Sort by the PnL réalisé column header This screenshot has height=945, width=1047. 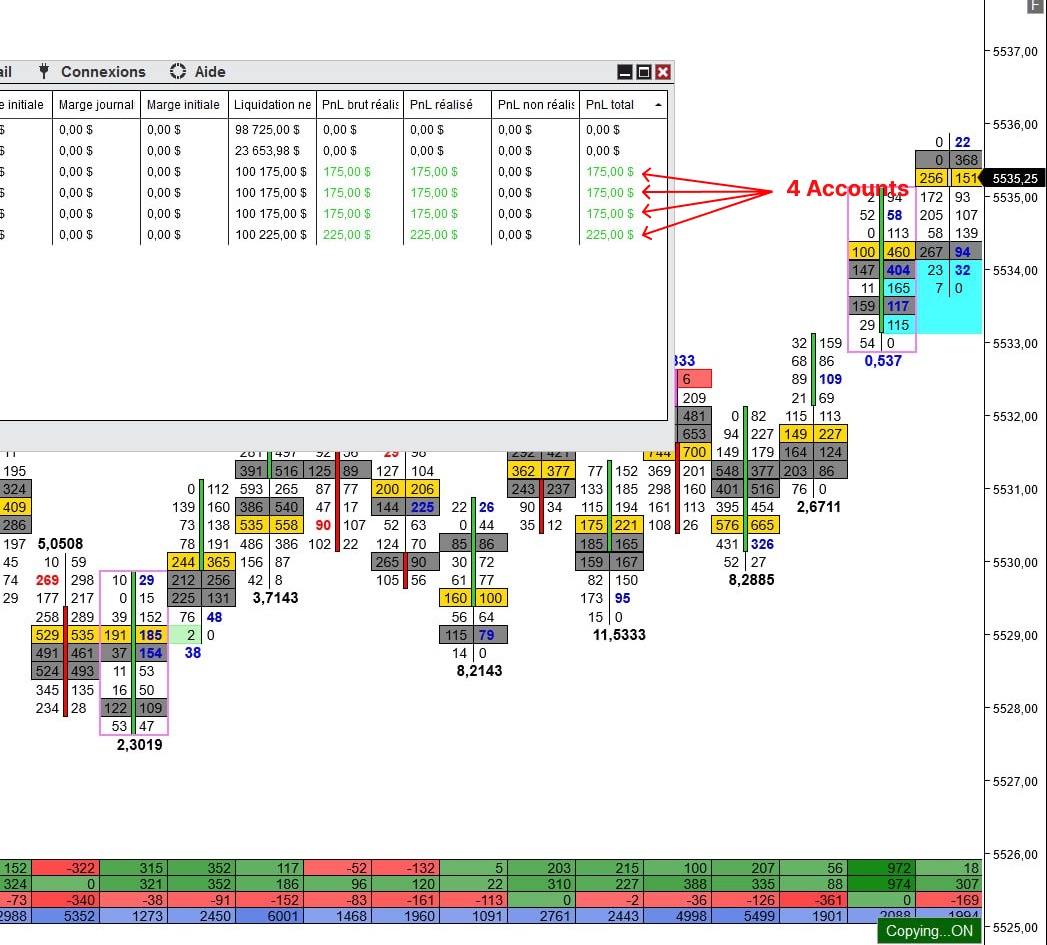[441, 105]
